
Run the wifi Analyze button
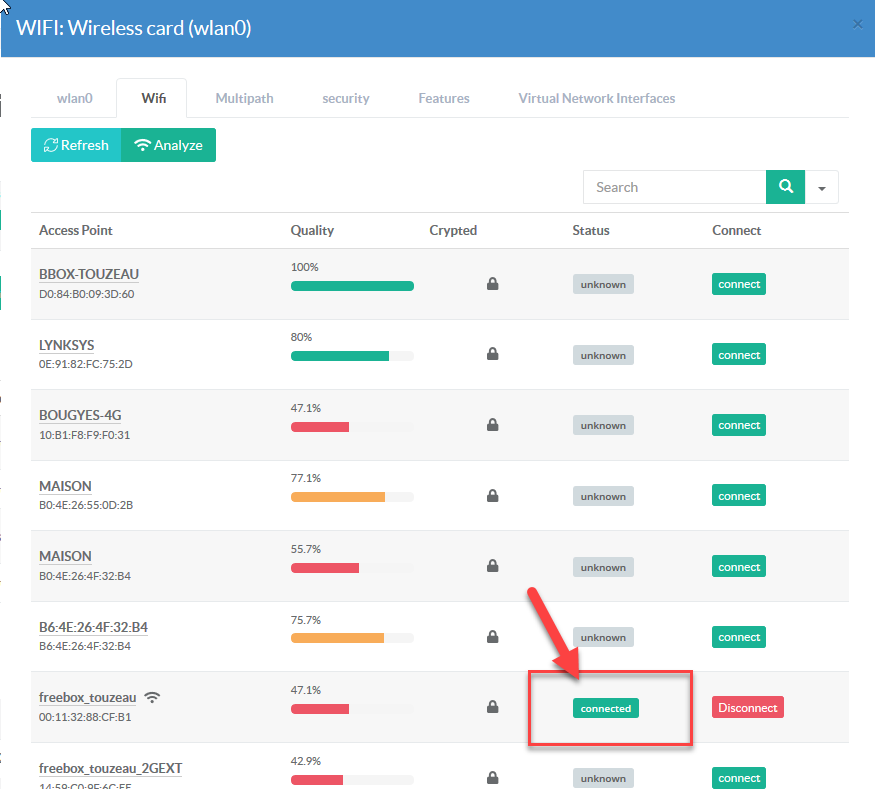pyautogui.click(x=168, y=145)
